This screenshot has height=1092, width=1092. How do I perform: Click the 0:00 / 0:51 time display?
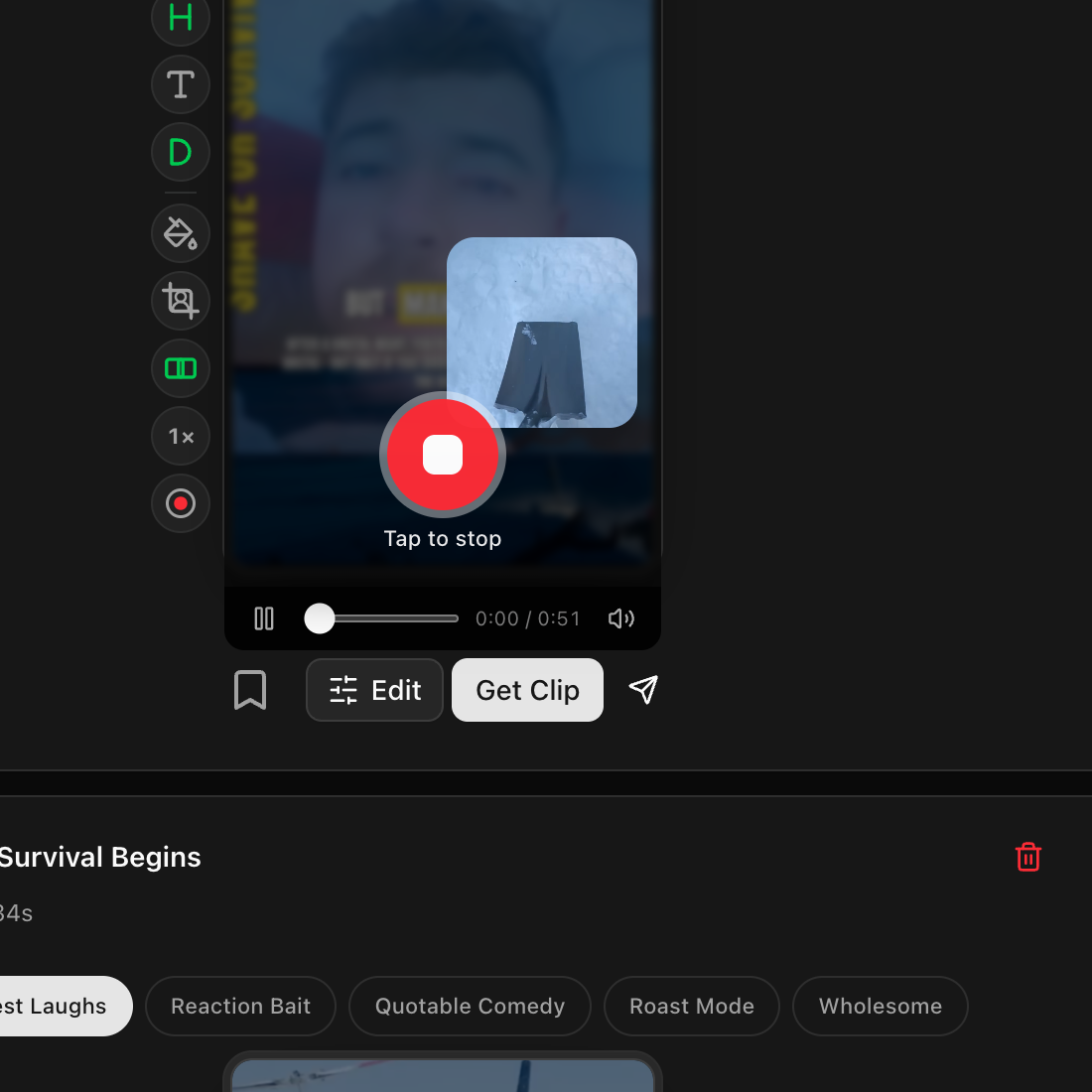528,618
